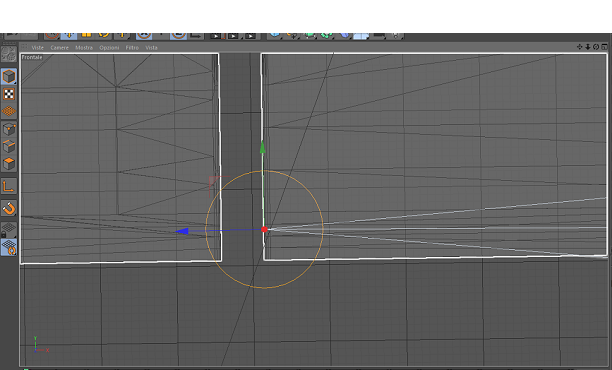Click the viewport pan (four-arrow) icon
This screenshot has height=370, width=612.
pyautogui.click(x=580, y=47)
